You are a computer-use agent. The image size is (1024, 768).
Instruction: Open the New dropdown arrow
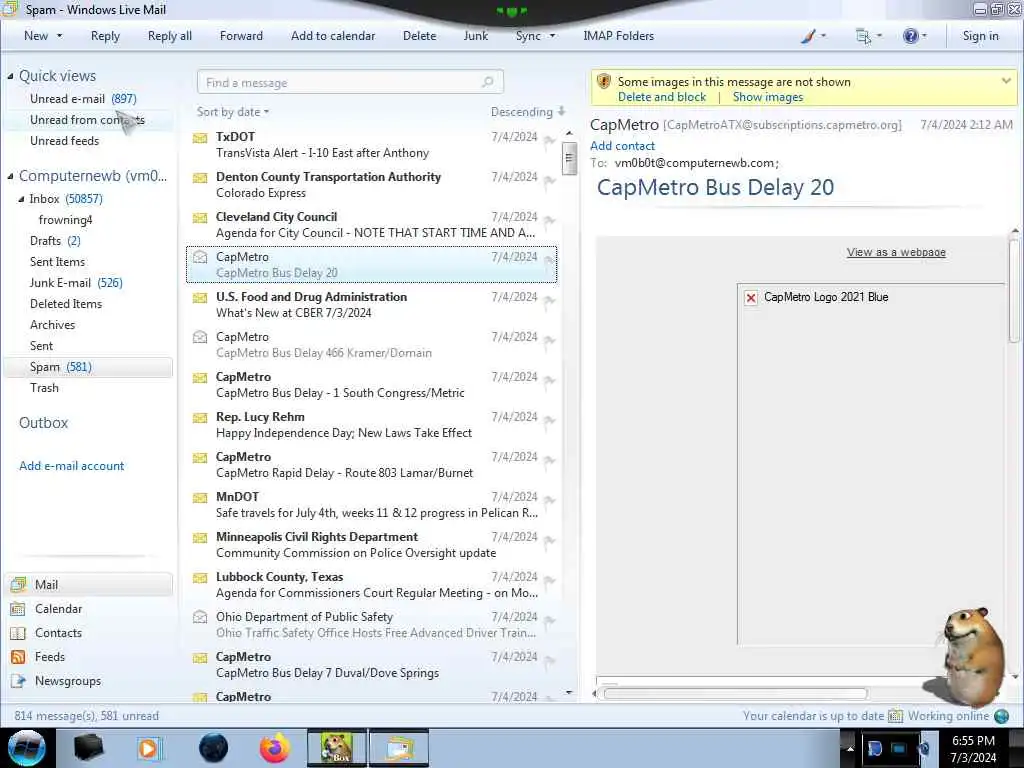tap(59, 36)
